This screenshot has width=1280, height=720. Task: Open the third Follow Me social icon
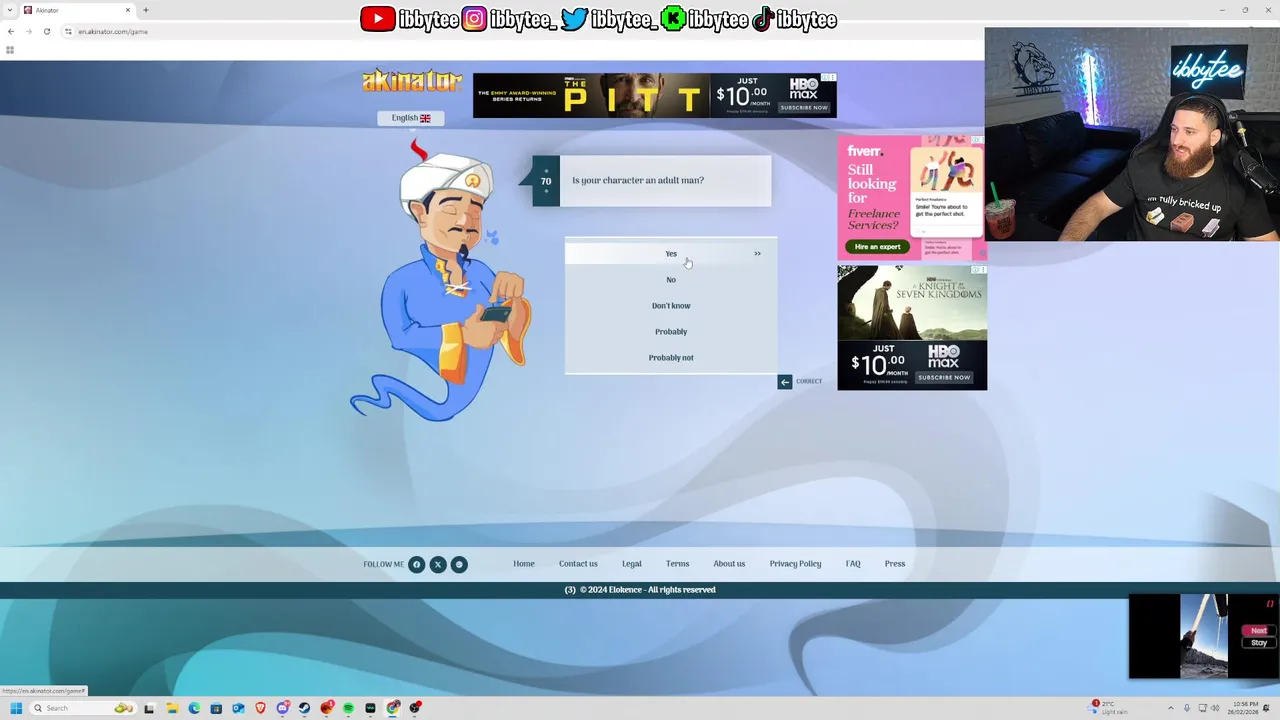(459, 564)
